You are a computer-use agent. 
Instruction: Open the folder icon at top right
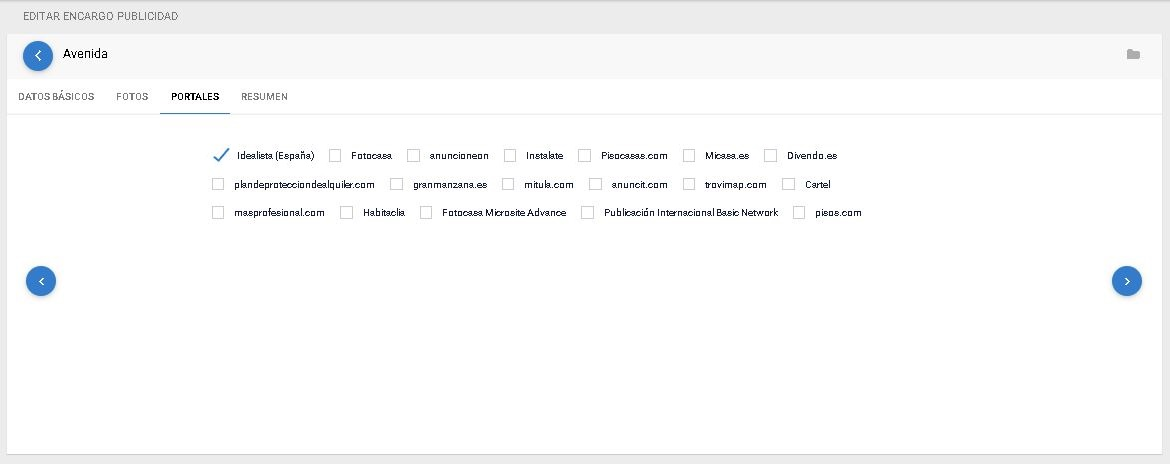click(1133, 54)
